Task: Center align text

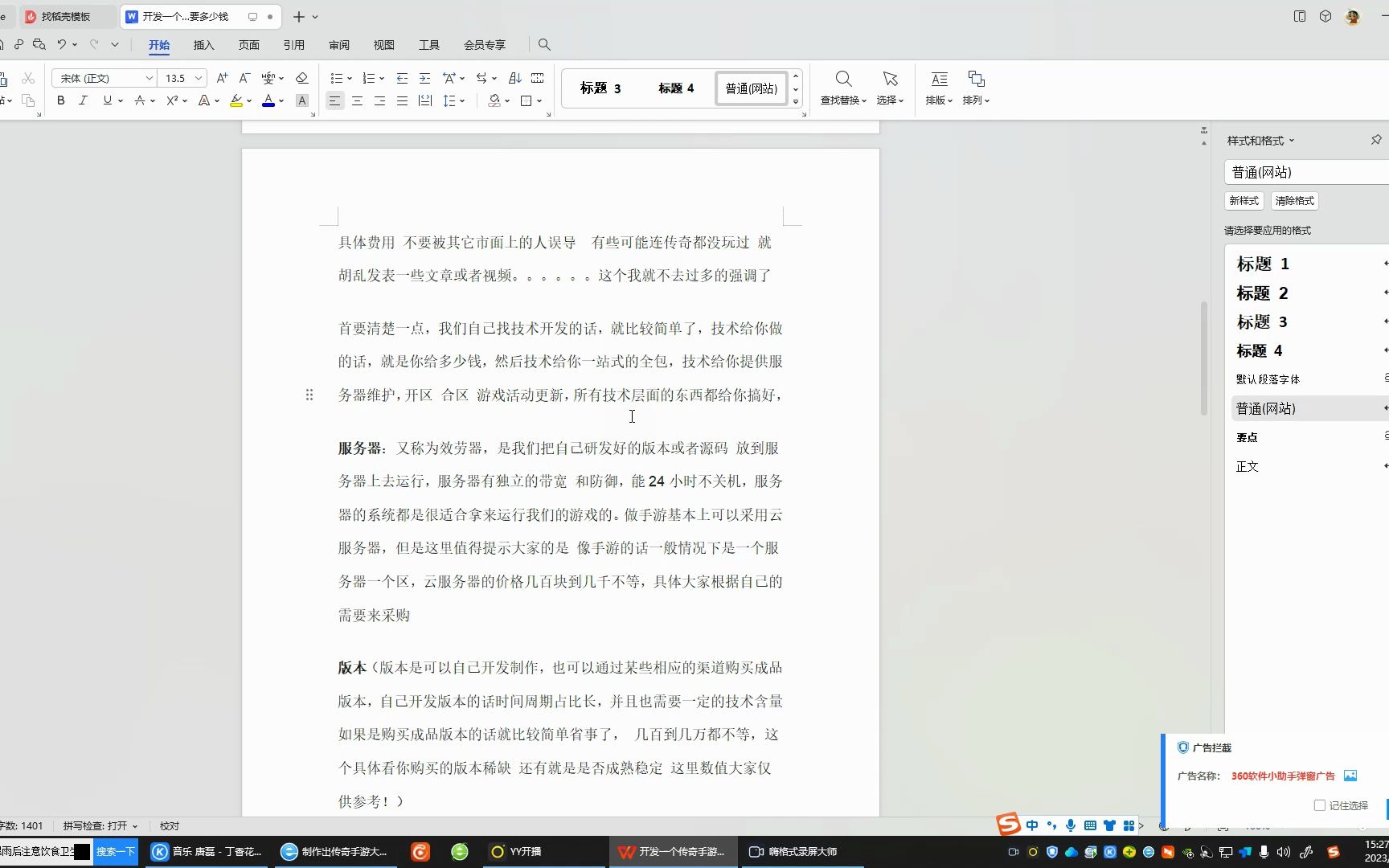Action: click(x=358, y=100)
